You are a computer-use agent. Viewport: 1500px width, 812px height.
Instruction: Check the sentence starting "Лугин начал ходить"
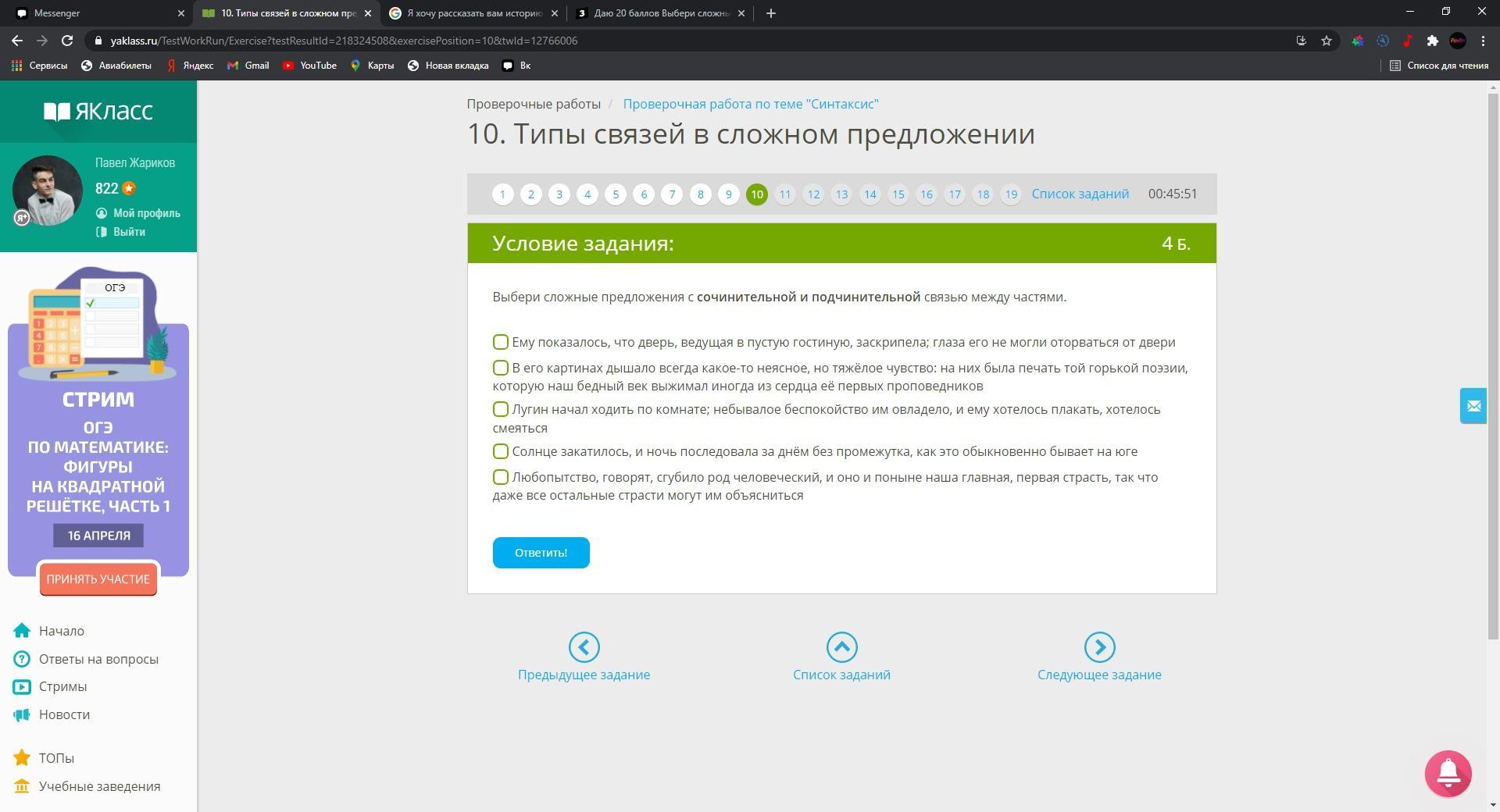pyautogui.click(x=501, y=409)
